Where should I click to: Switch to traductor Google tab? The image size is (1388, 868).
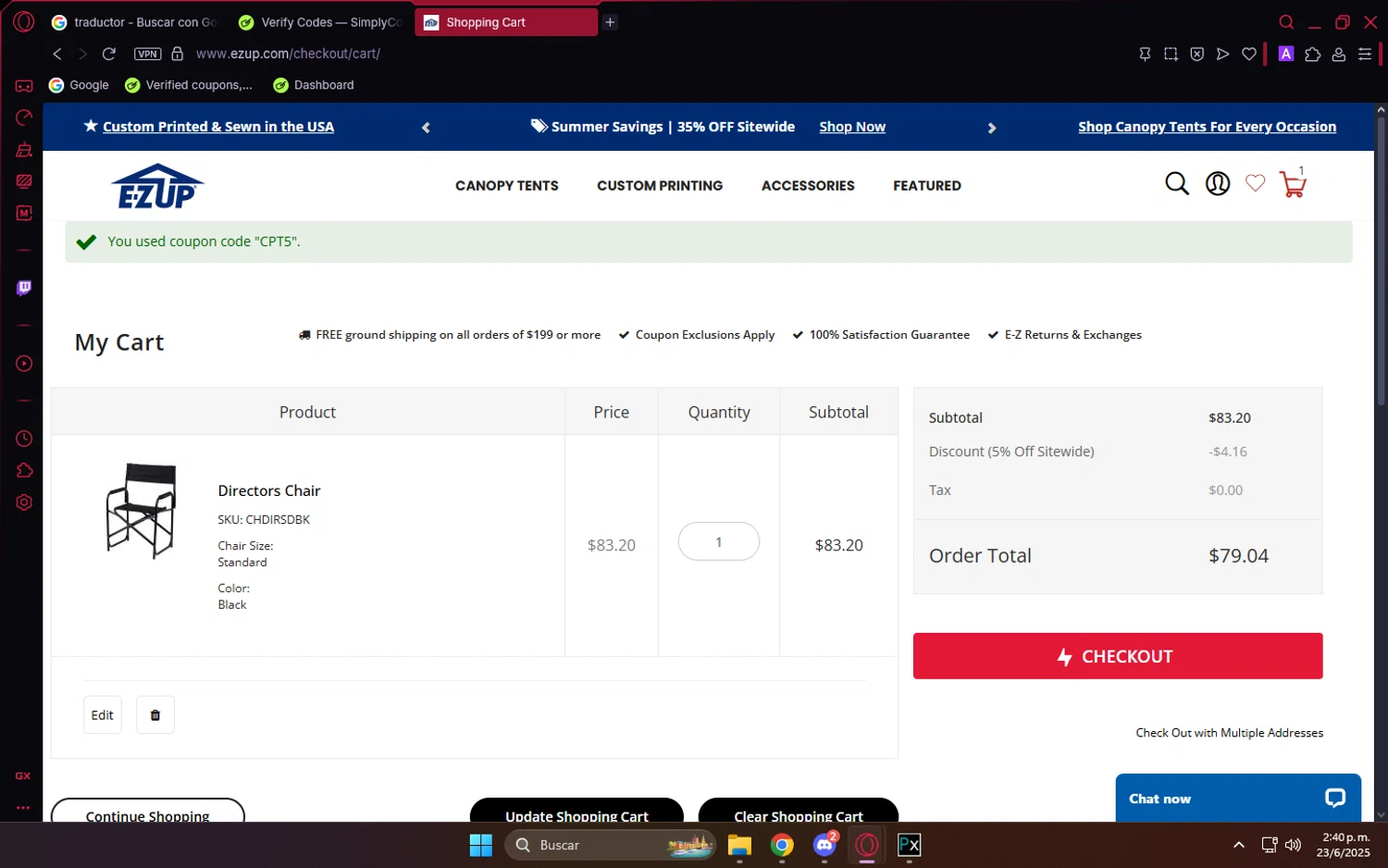click(x=133, y=22)
